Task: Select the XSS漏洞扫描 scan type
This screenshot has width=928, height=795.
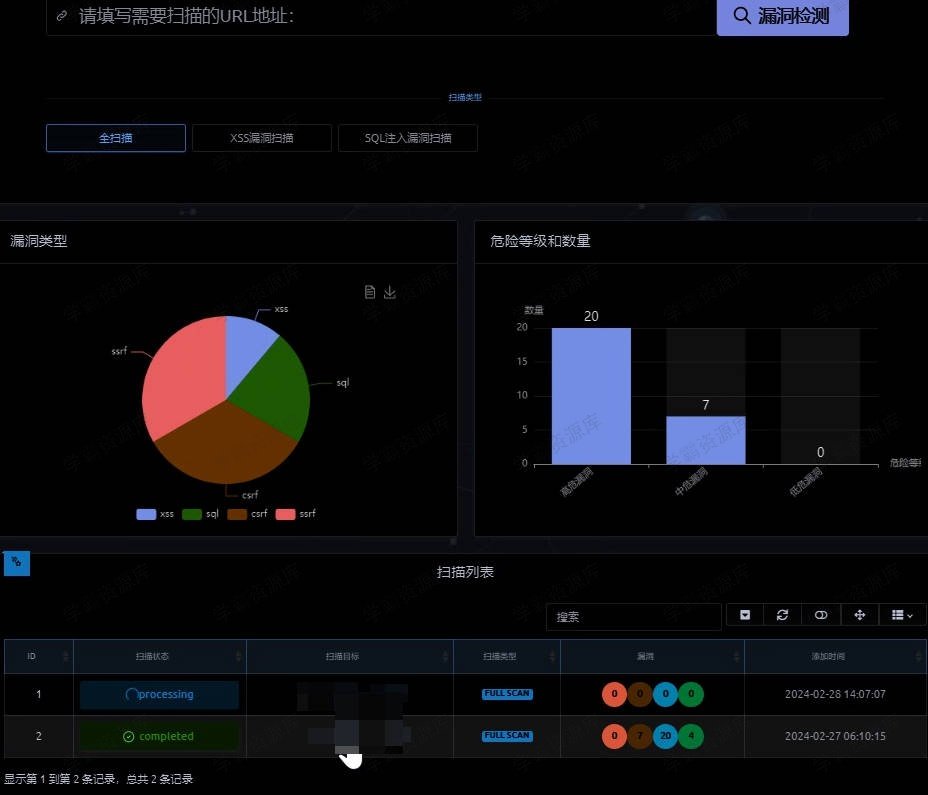Action: 262,138
